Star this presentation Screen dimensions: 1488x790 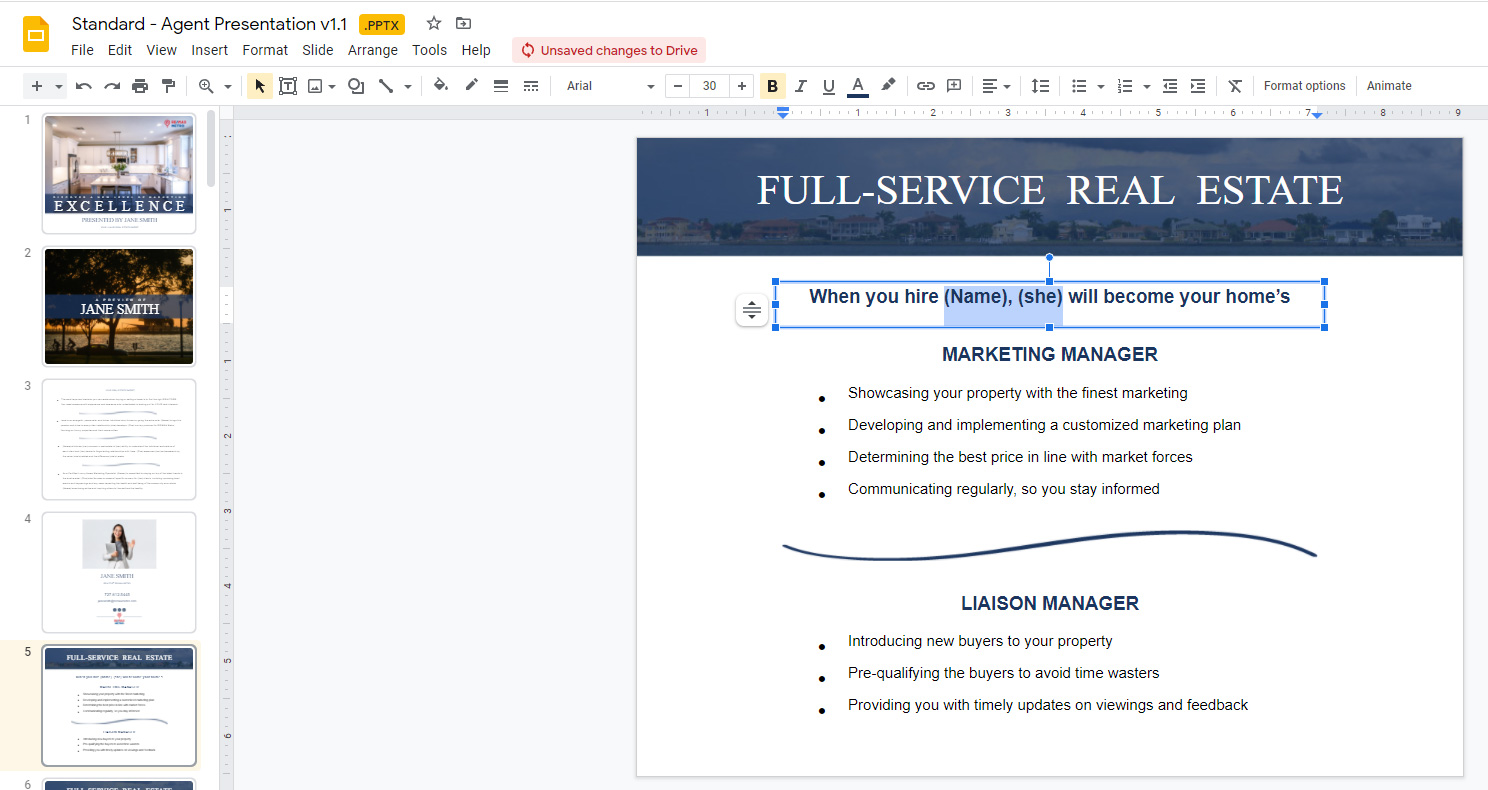pyautogui.click(x=434, y=23)
